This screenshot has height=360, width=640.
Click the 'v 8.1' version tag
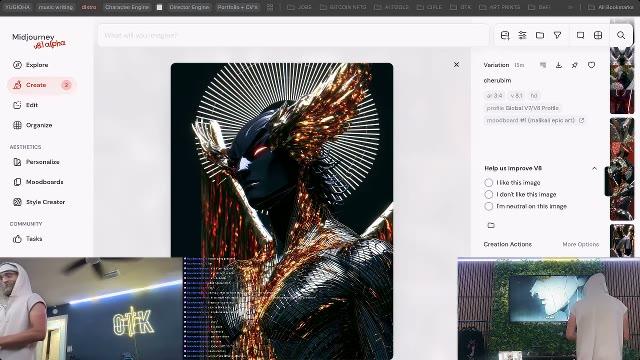516,96
